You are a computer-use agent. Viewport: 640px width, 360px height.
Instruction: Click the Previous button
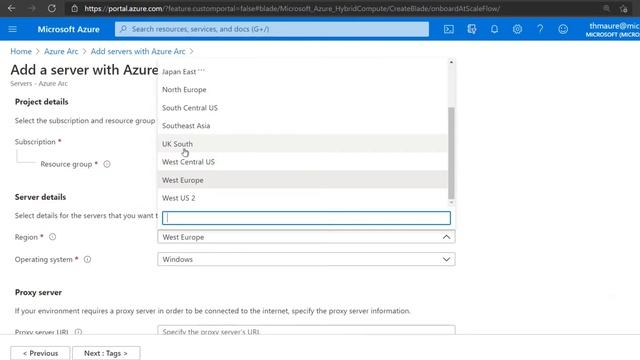pos(40,353)
